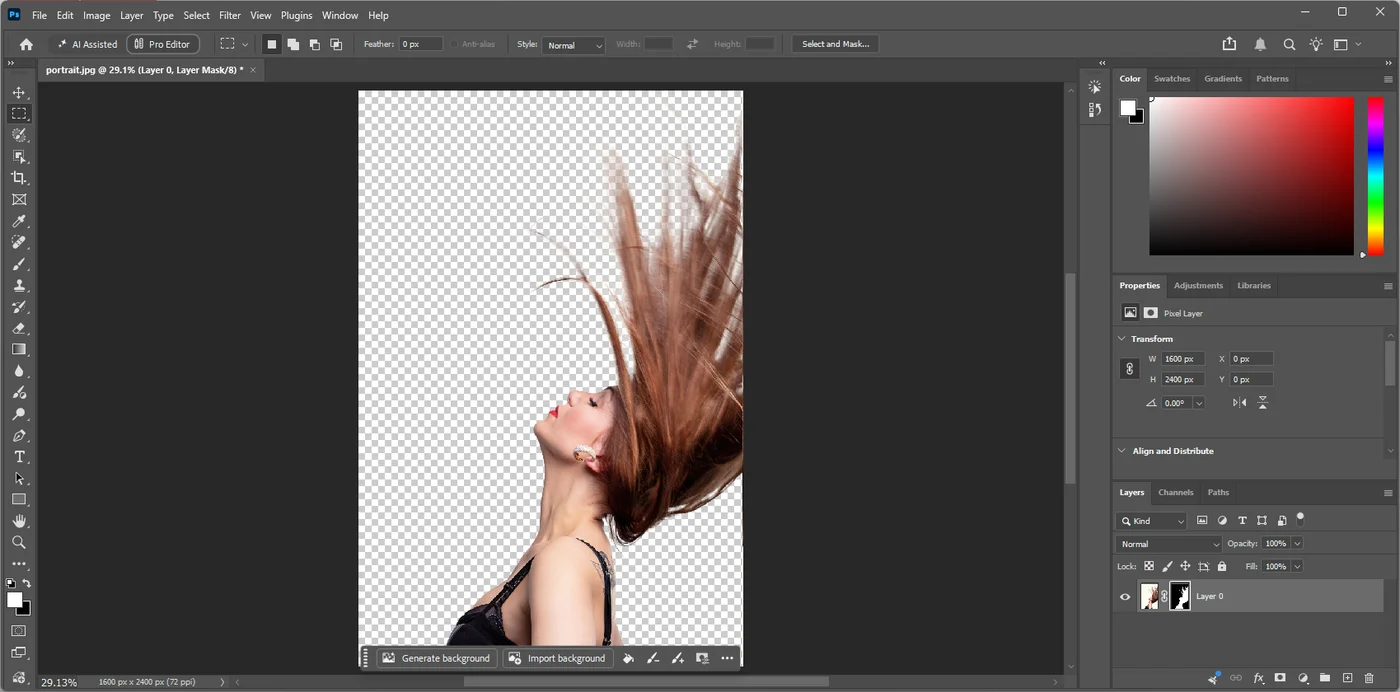Select the Move tool

click(19, 92)
